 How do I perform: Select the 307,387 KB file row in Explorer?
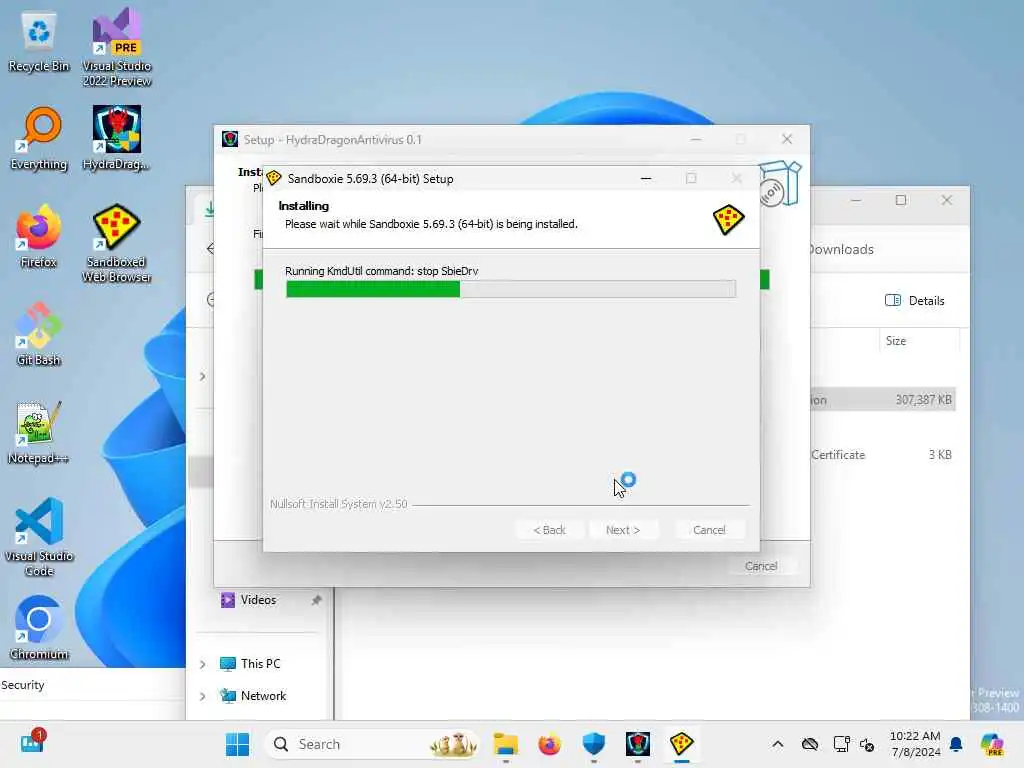click(883, 400)
